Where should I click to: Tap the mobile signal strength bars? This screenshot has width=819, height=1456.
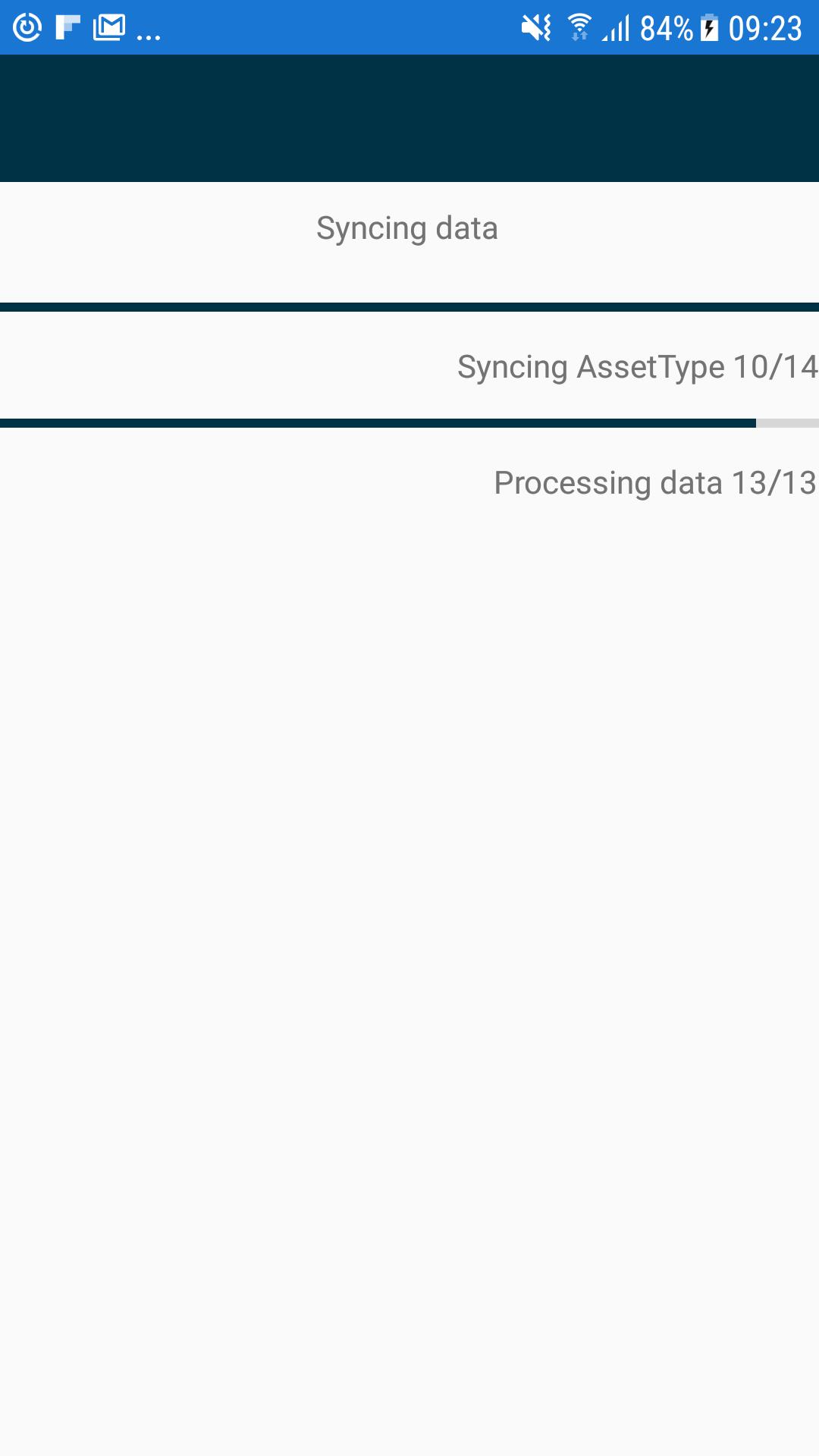pyautogui.click(x=616, y=29)
